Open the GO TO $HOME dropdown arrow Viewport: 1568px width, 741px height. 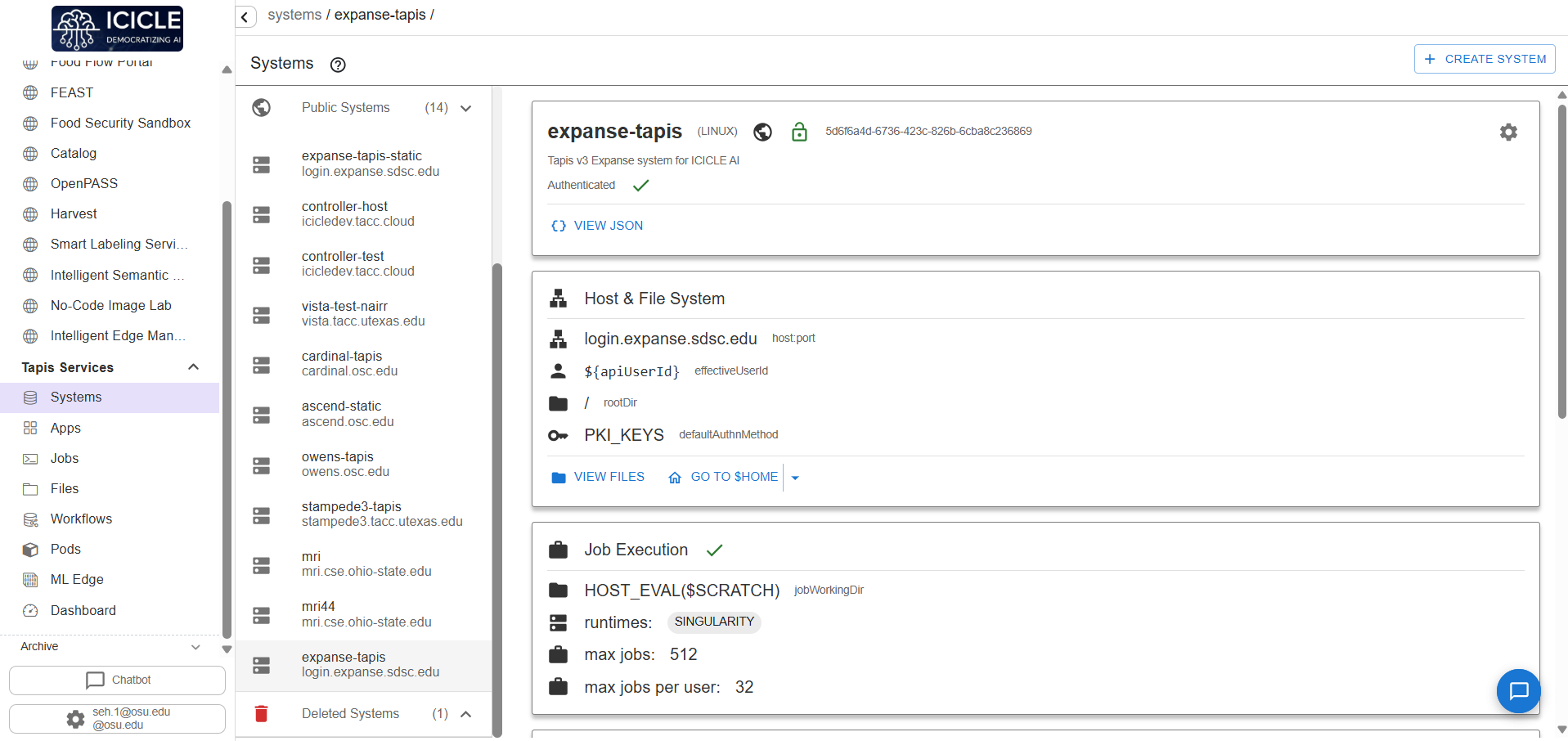tap(795, 478)
